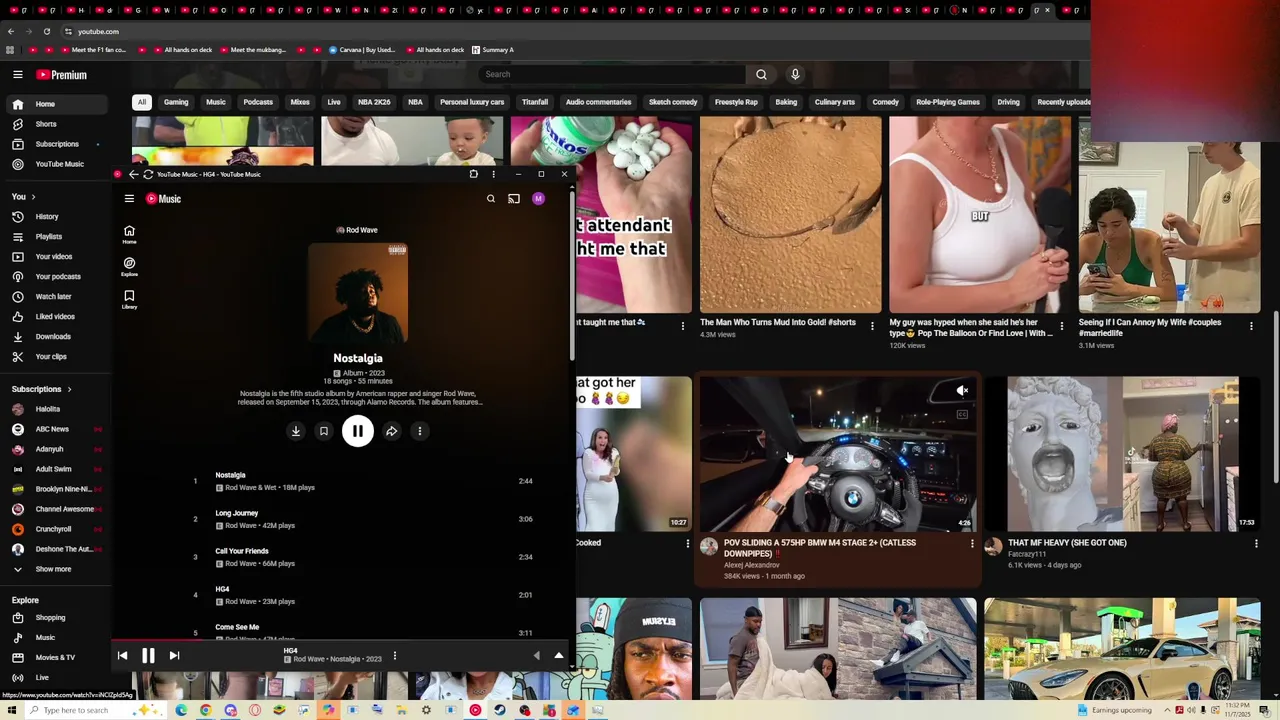Image resolution: width=1280 pixels, height=720 pixels.
Task: Click YouTube Music window scrollbar
Action: pos(572,275)
